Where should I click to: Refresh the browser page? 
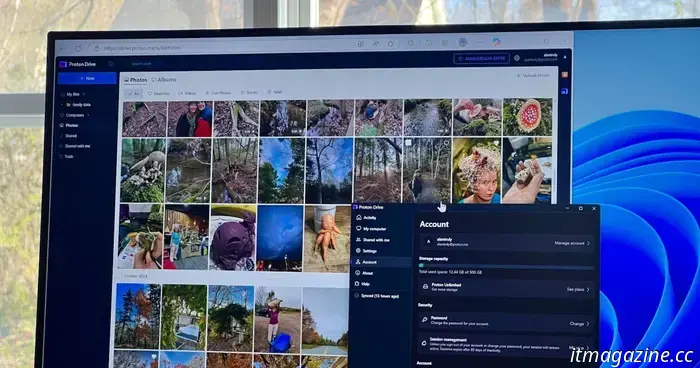click(x=78, y=48)
